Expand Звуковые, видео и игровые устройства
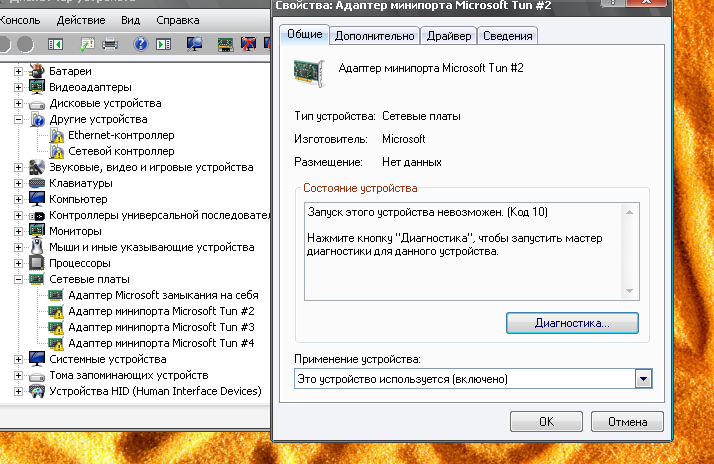Image resolution: width=714 pixels, height=464 pixels. pos(18,168)
